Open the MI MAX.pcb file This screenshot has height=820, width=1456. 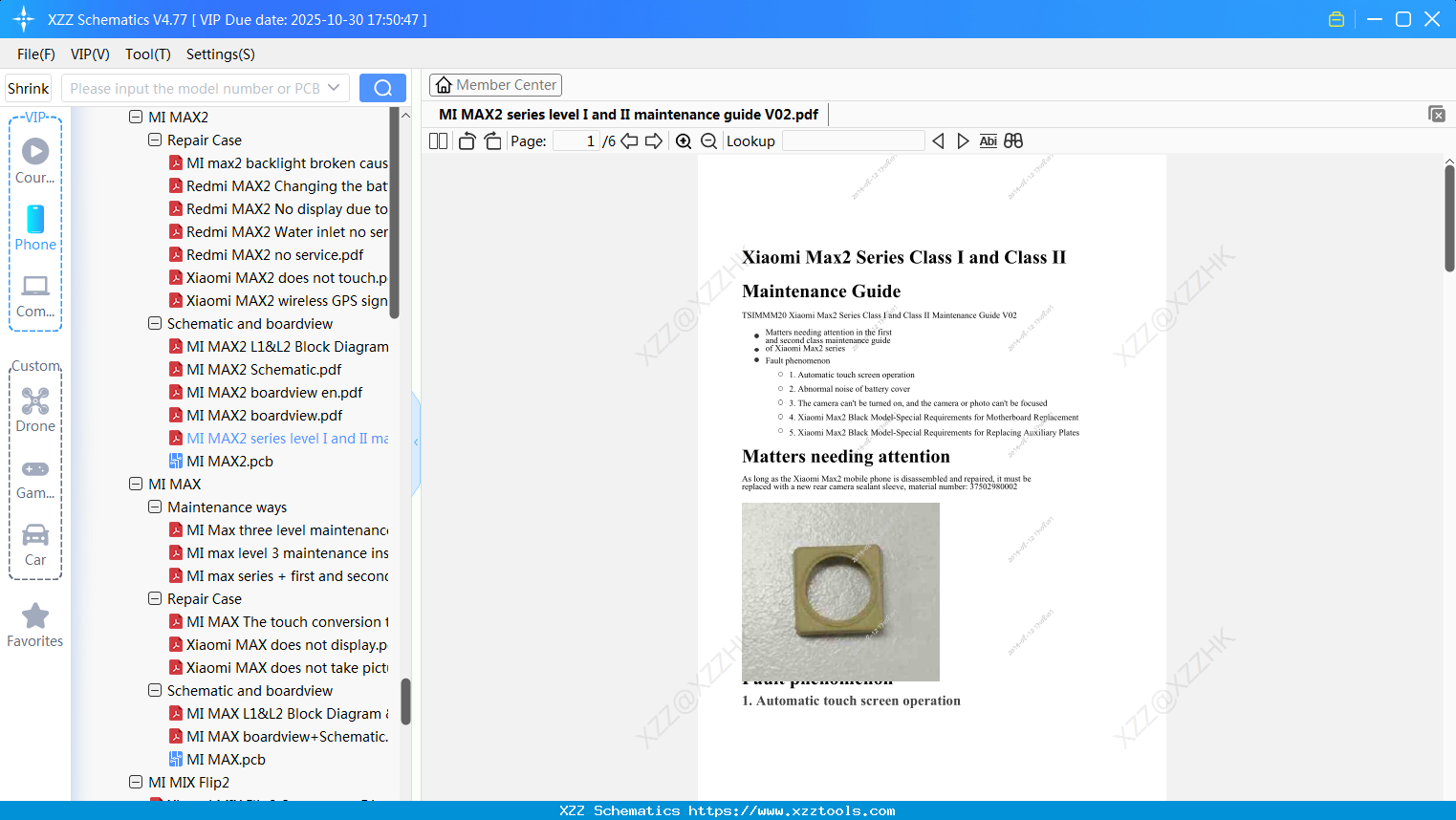click(x=226, y=760)
